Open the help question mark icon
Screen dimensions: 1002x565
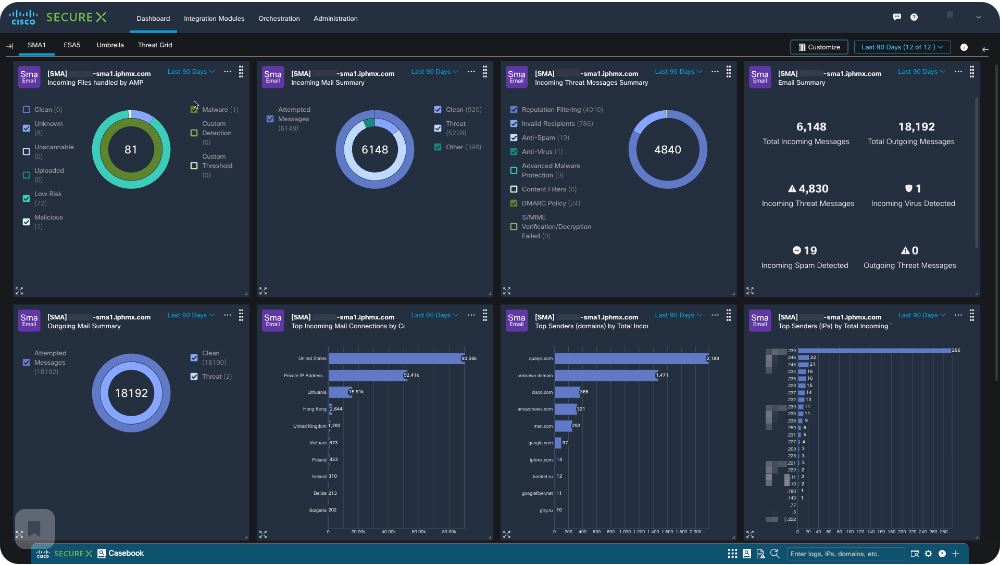[914, 17]
